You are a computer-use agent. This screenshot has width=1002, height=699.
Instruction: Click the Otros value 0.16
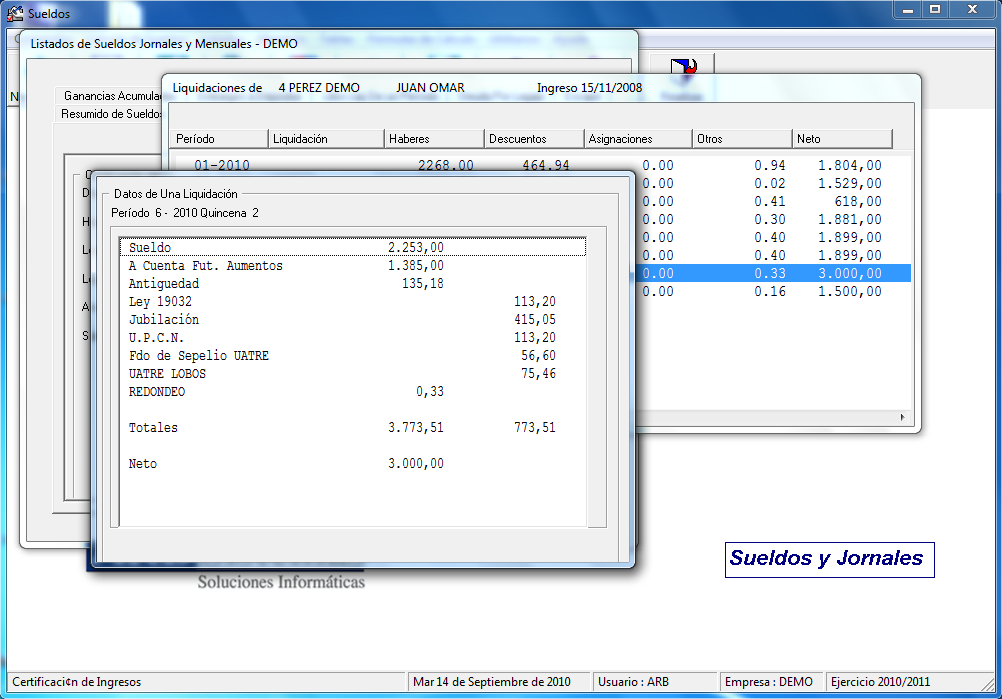[x=769, y=291]
